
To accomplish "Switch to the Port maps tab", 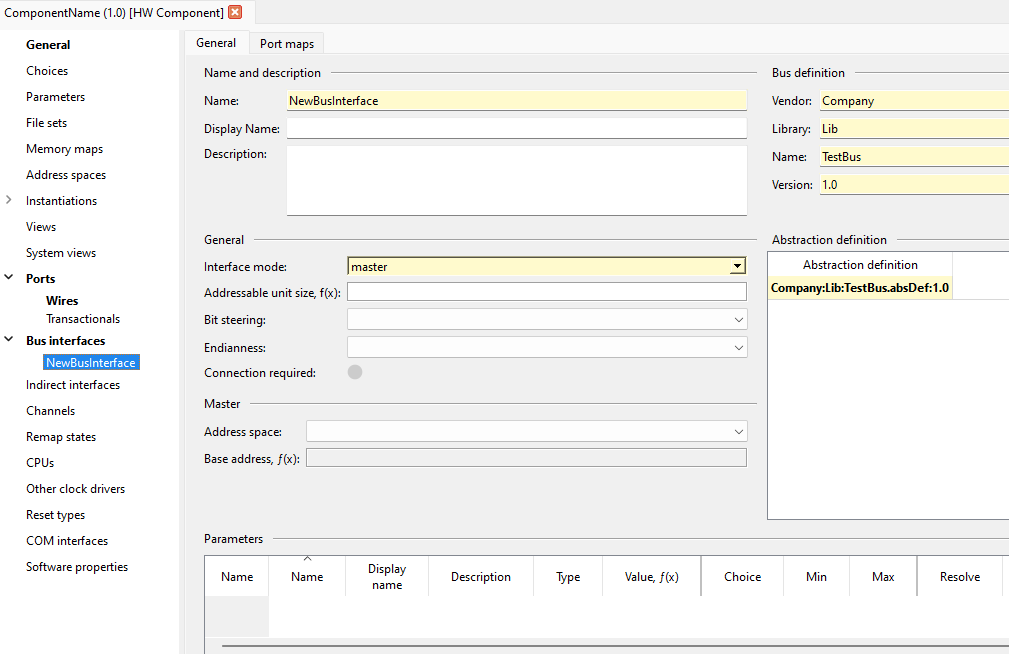I will click(x=287, y=44).
